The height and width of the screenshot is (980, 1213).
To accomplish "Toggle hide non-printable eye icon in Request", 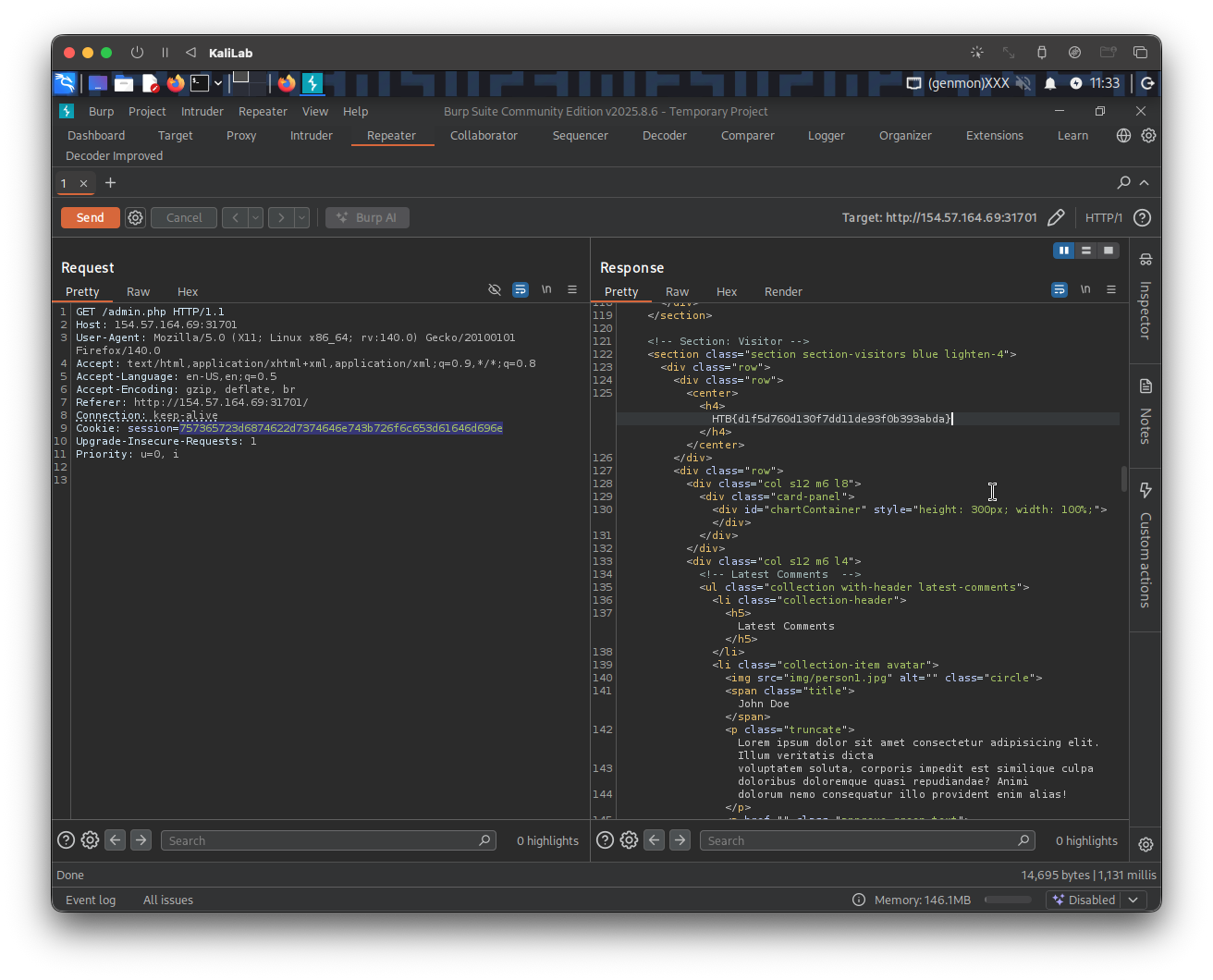I will coord(495,290).
